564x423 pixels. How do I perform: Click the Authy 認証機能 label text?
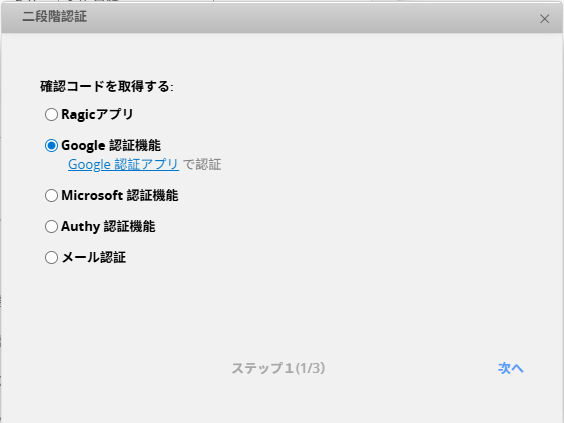(x=108, y=226)
